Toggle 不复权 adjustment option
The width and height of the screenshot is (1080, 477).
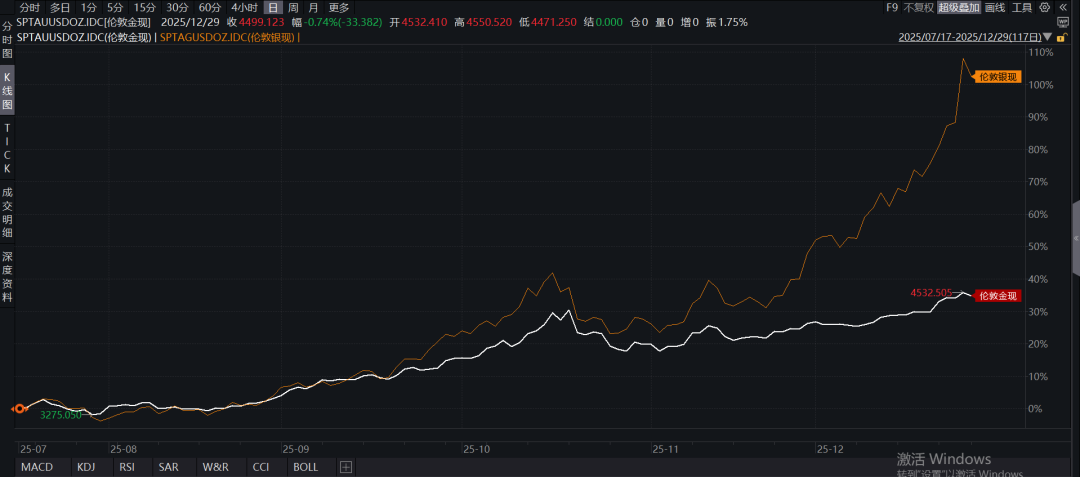[918, 8]
